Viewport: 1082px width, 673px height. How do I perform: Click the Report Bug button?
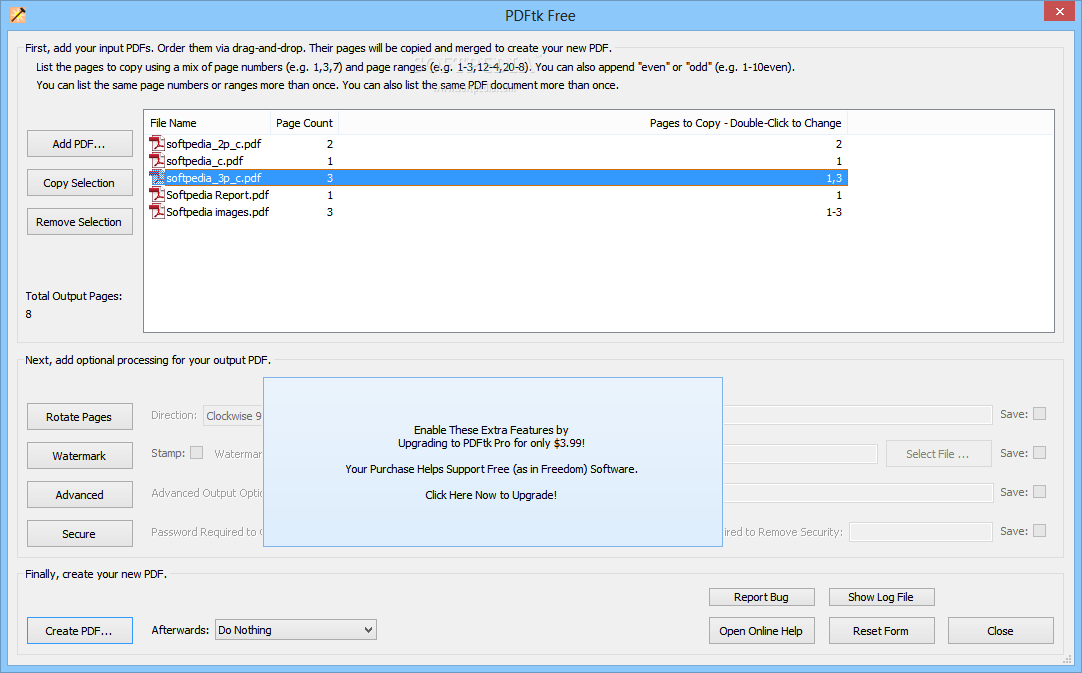[x=761, y=597]
